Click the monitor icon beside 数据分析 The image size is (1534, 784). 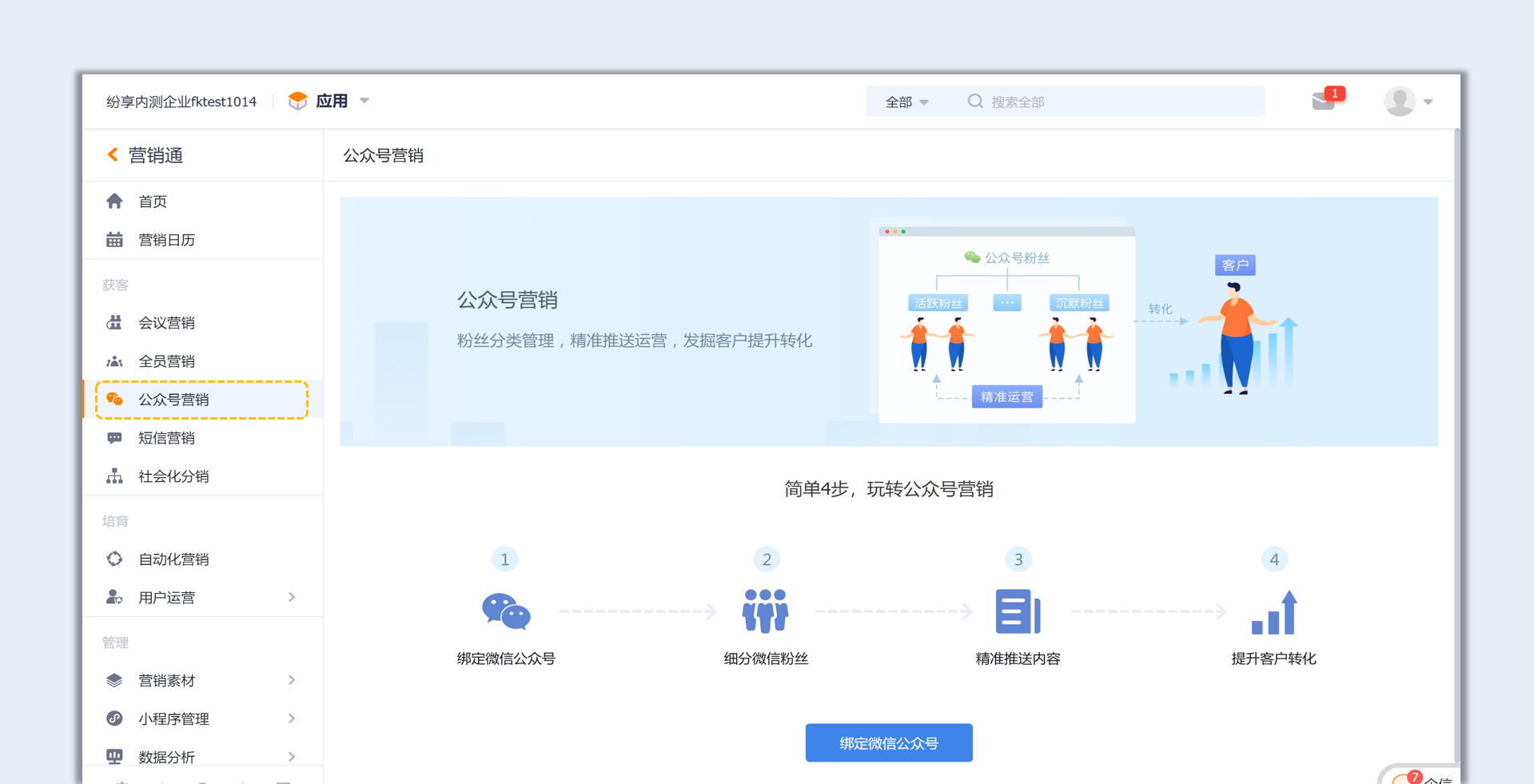114,756
